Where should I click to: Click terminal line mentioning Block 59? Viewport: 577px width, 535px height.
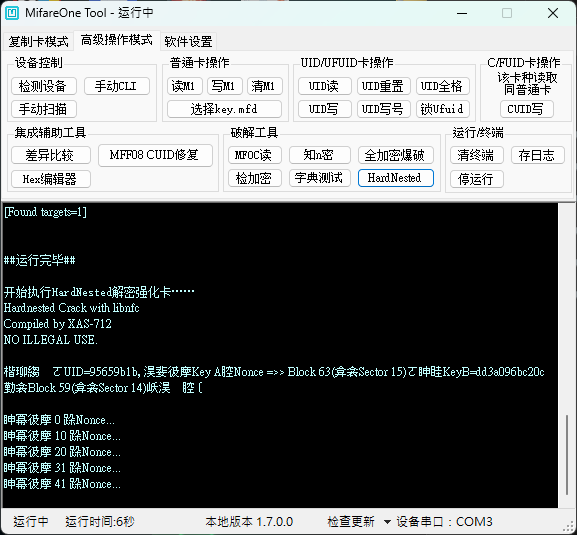click(103, 388)
